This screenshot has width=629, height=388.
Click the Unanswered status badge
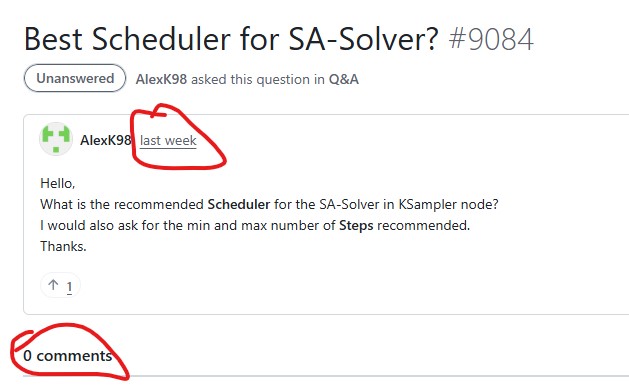click(75, 78)
